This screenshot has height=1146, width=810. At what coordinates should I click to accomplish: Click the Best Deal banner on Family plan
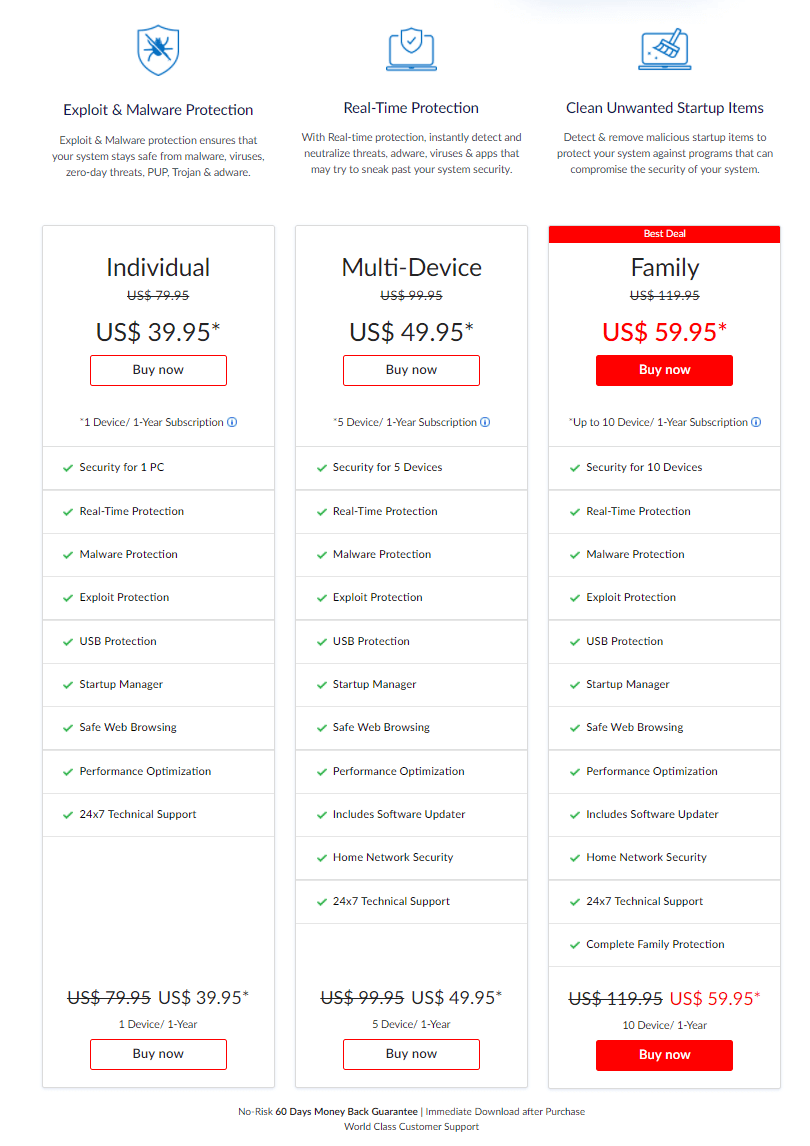[x=664, y=233]
